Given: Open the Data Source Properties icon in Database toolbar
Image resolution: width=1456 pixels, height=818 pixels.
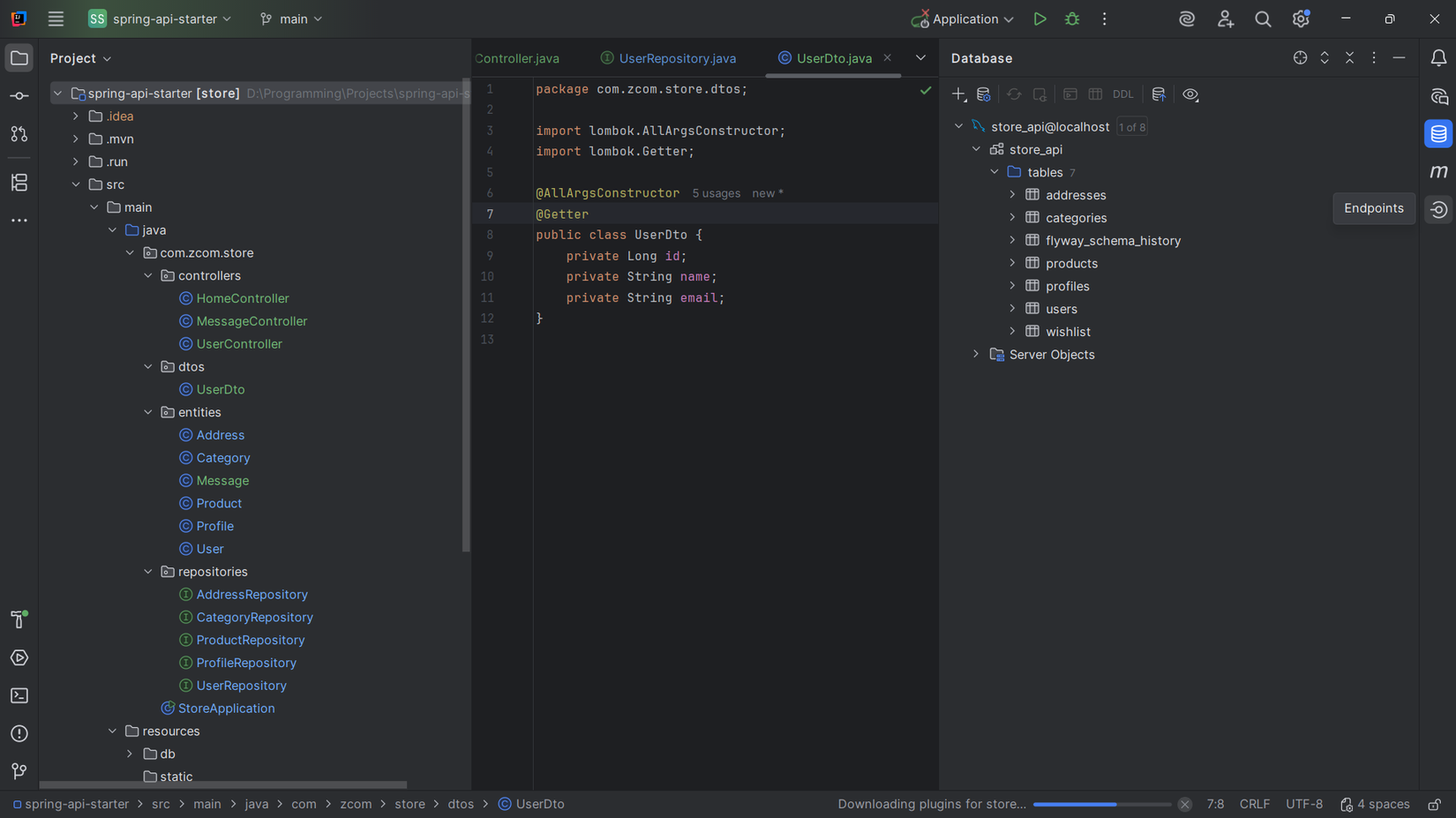Looking at the screenshot, I should pos(983,94).
